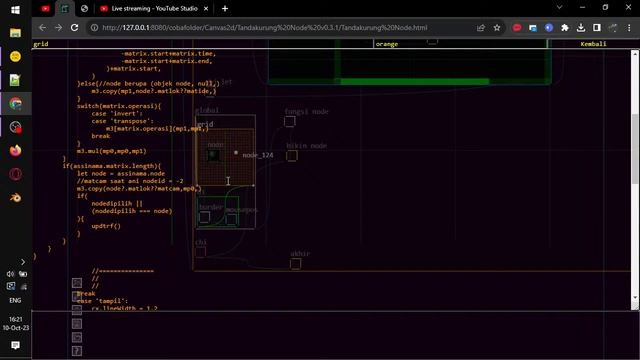Screen dimensions: 640x360
Task: Show hidden system tray icons
Action: [x=23, y=262]
